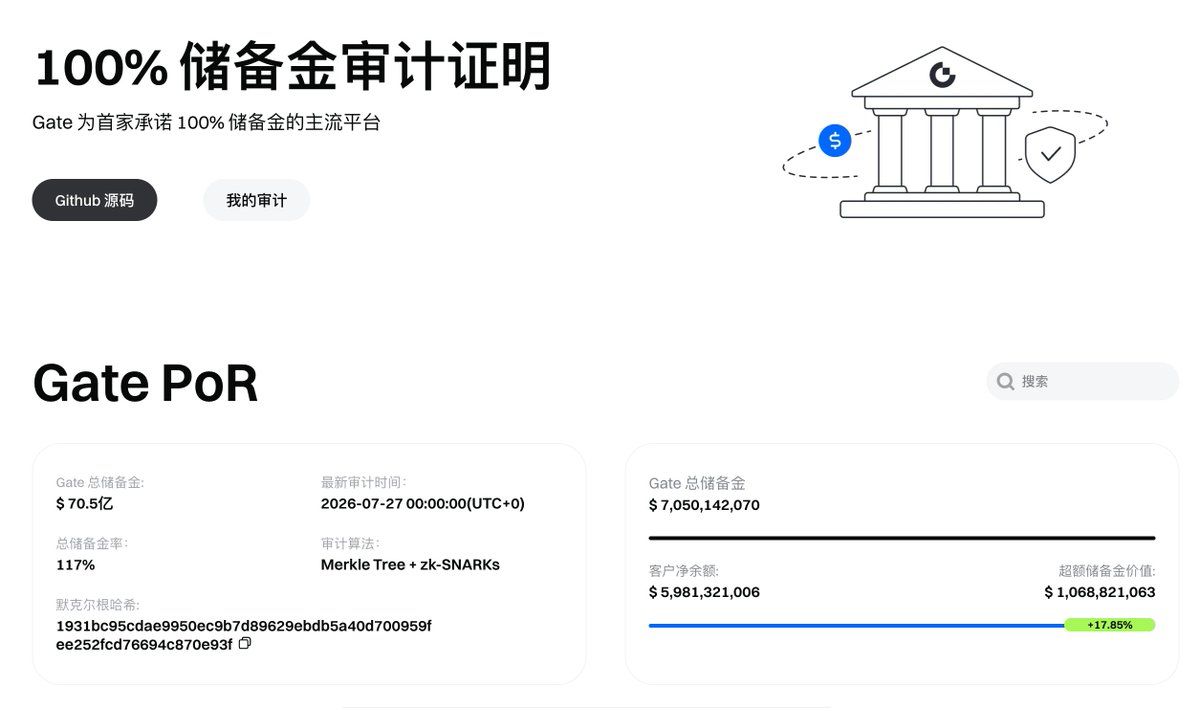Select hash line starting 1931bc95cdae

click(244, 626)
